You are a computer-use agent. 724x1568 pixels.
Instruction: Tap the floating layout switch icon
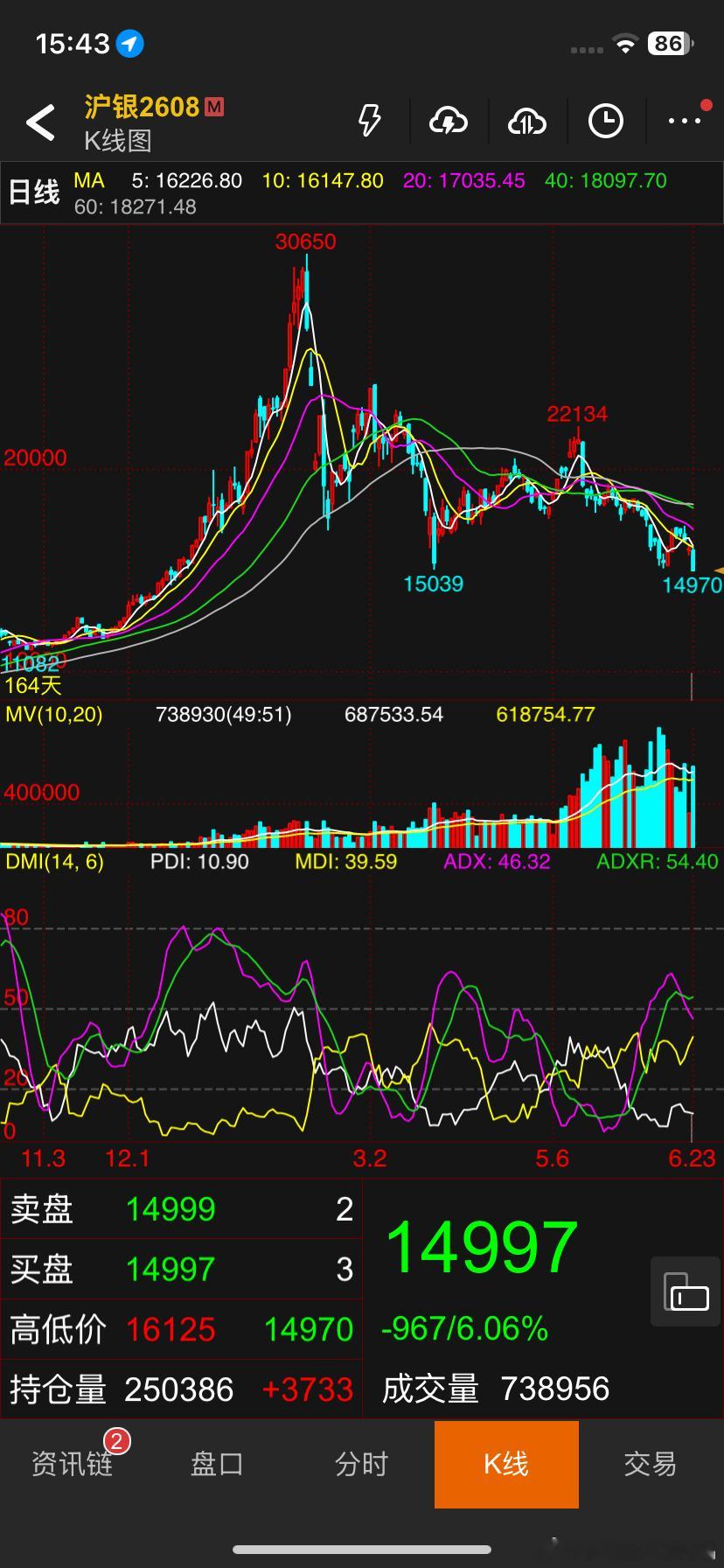(x=686, y=1291)
